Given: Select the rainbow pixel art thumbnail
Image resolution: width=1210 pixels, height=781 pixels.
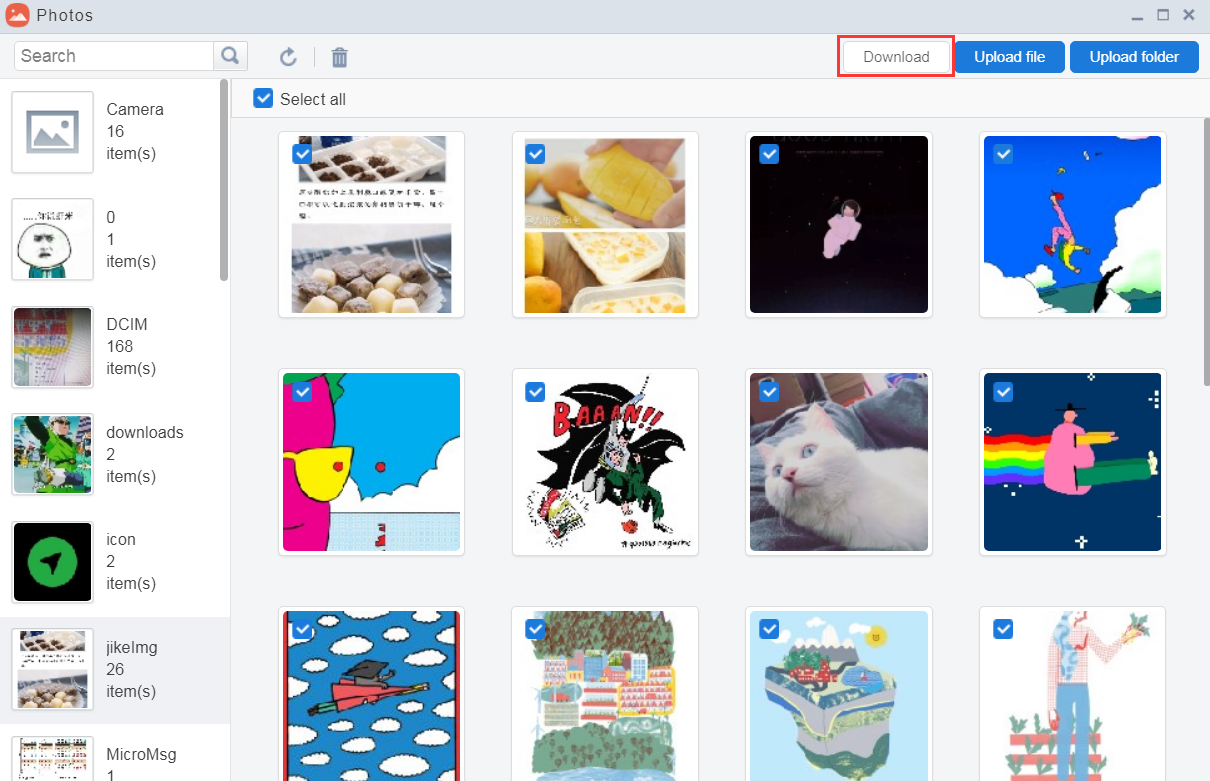Looking at the screenshot, I should point(1072,462).
